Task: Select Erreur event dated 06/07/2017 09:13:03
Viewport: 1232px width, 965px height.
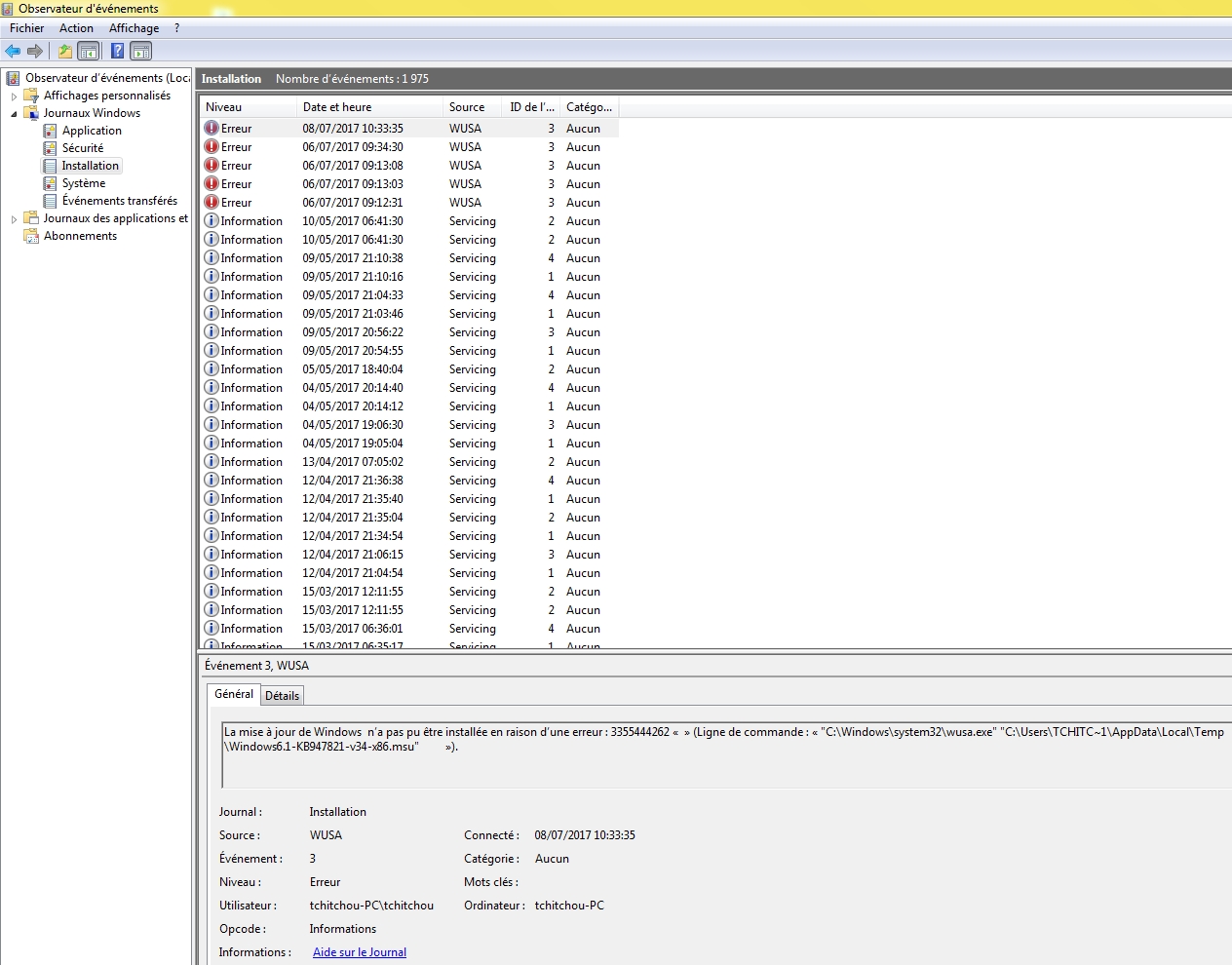Action: 409,184
